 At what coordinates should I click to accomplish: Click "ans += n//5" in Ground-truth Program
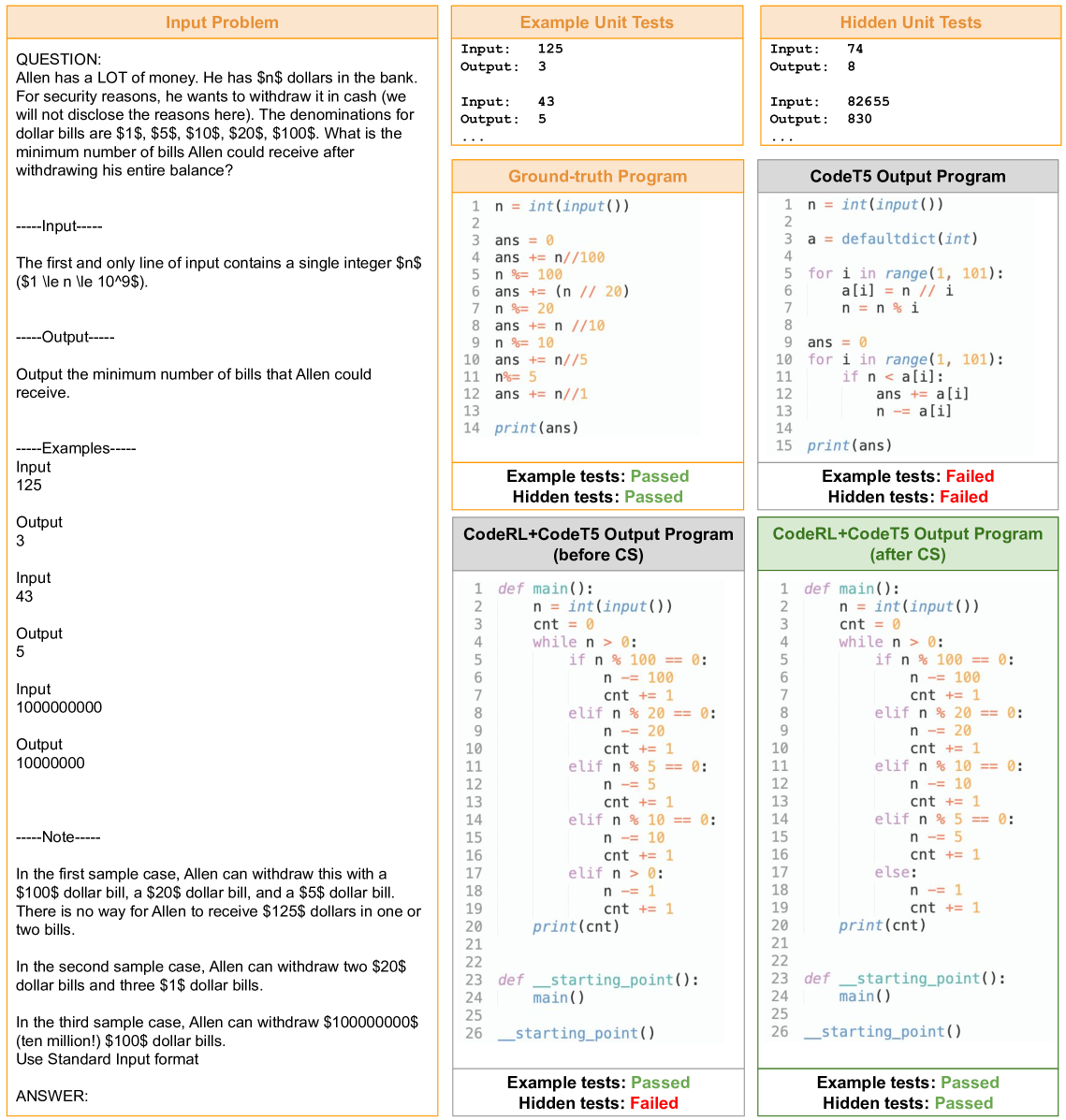[x=541, y=360]
